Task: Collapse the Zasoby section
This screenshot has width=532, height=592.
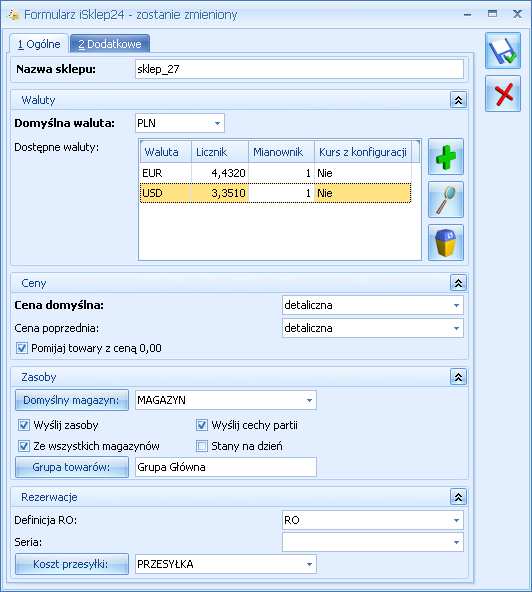Action: coord(458,377)
